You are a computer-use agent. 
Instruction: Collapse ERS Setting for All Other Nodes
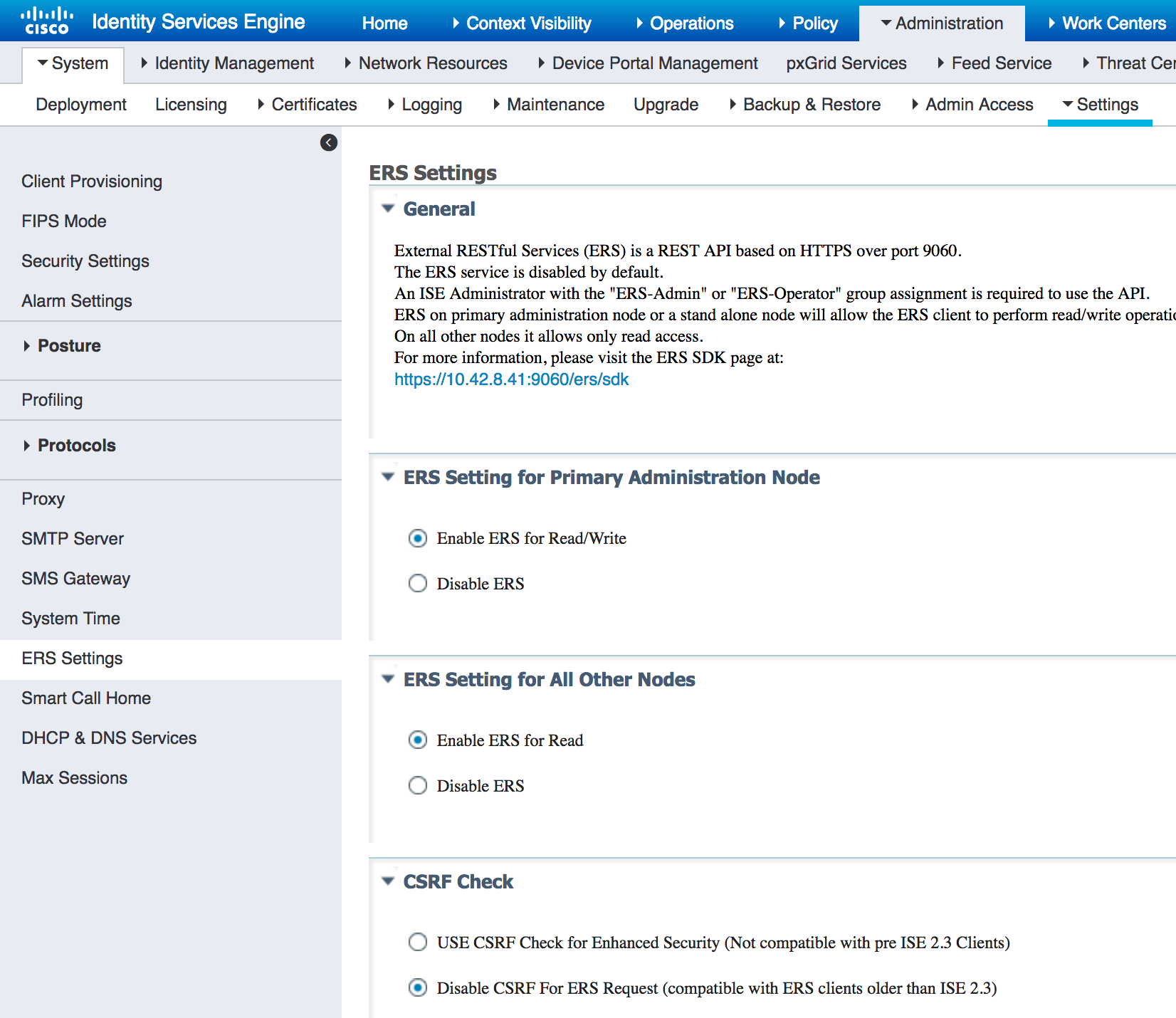pos(388,679)
